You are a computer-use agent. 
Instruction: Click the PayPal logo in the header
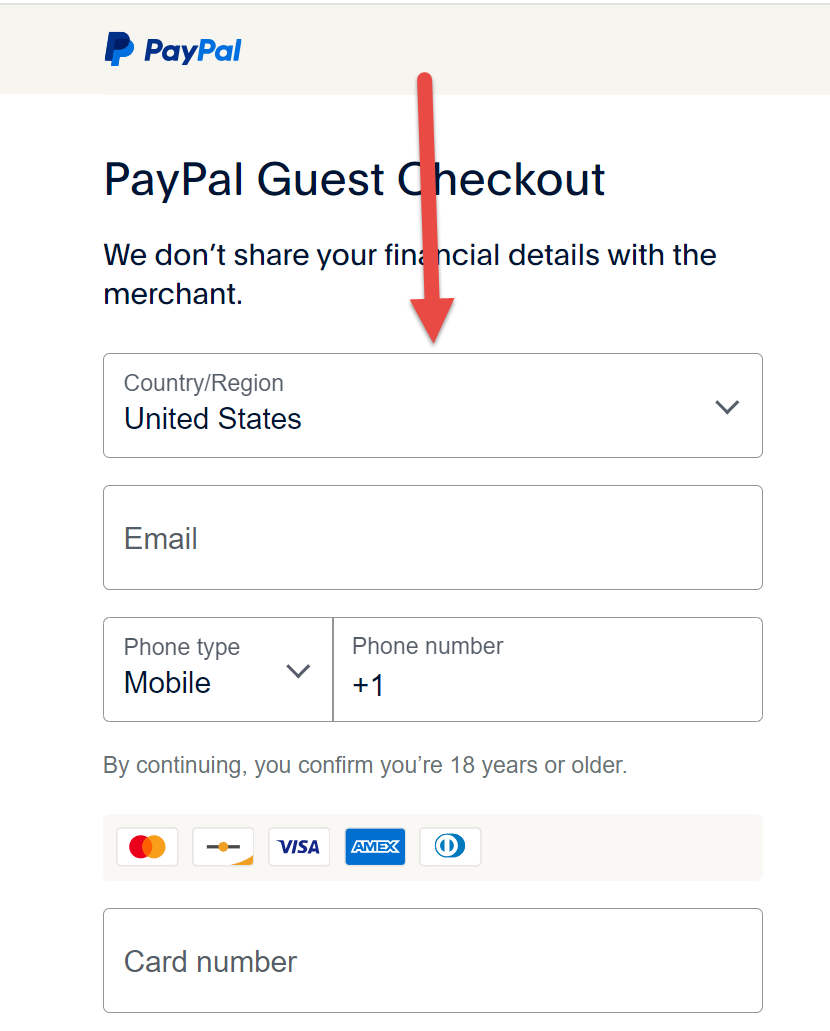173,49
